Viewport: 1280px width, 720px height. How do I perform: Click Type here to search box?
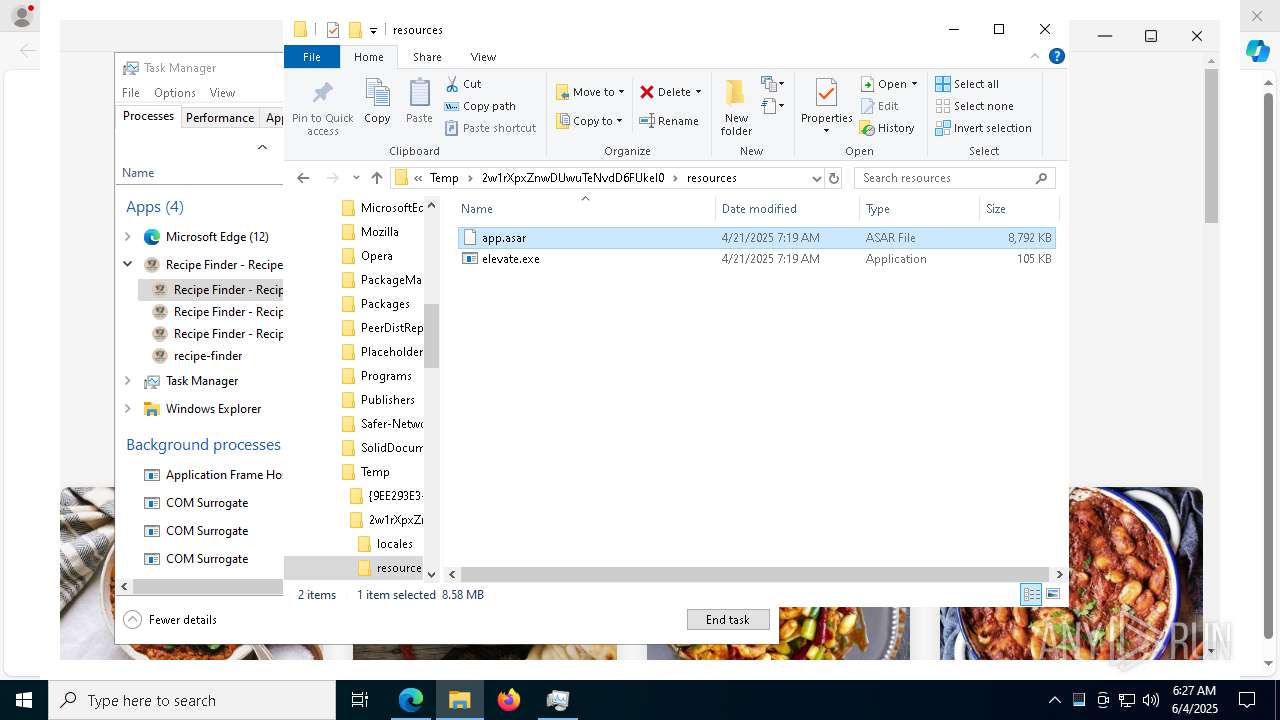[x=192, y=700]
